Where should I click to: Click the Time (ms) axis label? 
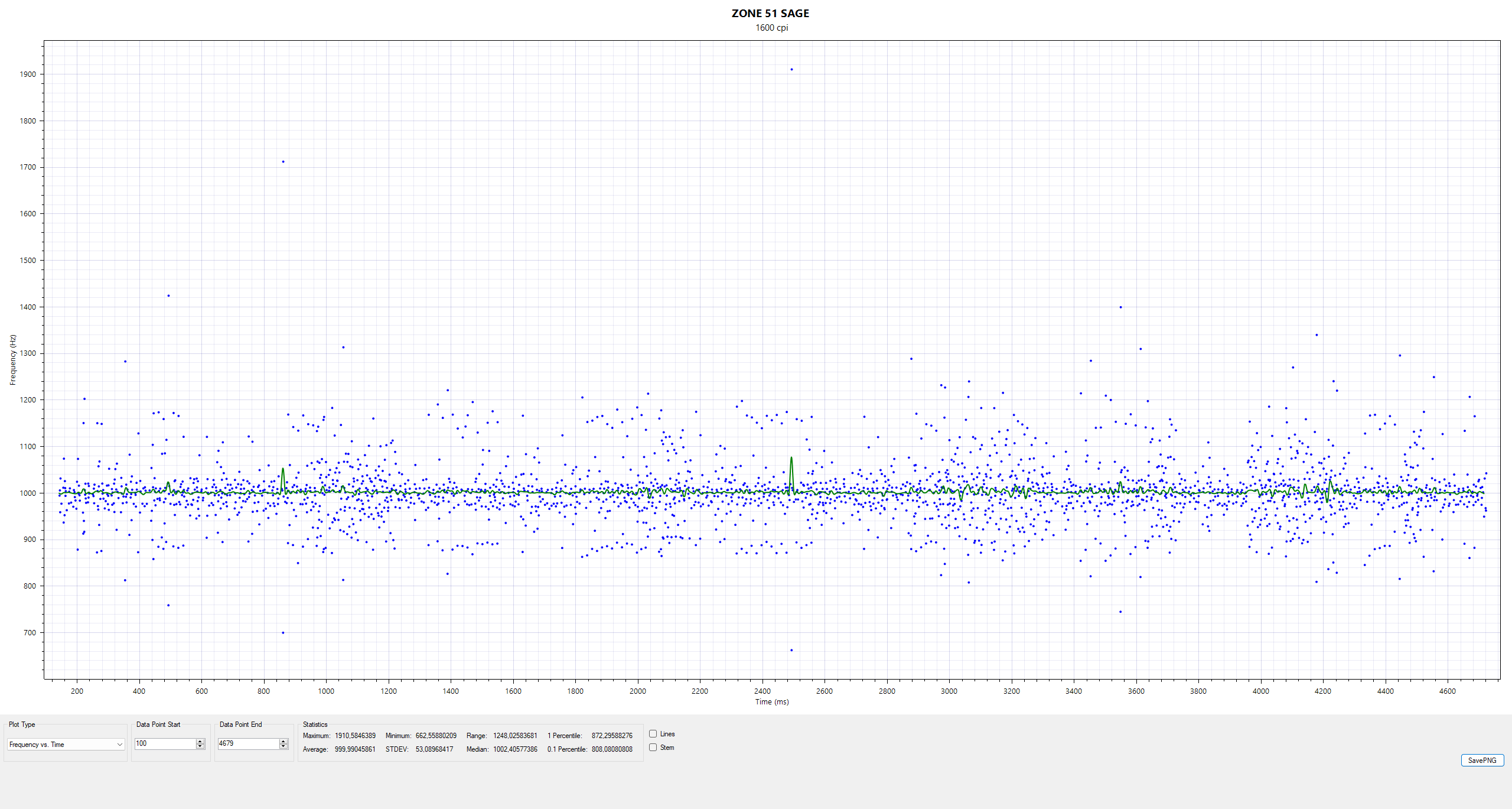(771, 702)
